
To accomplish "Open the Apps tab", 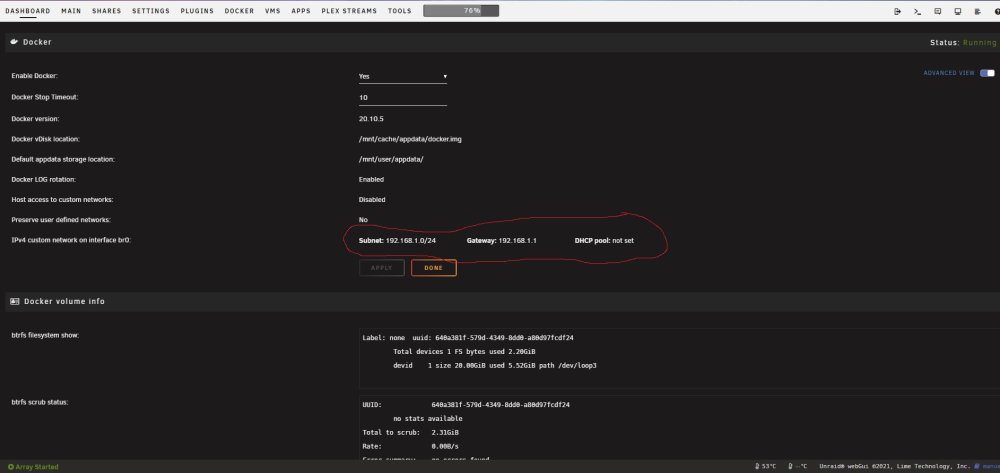I will 301,11.
